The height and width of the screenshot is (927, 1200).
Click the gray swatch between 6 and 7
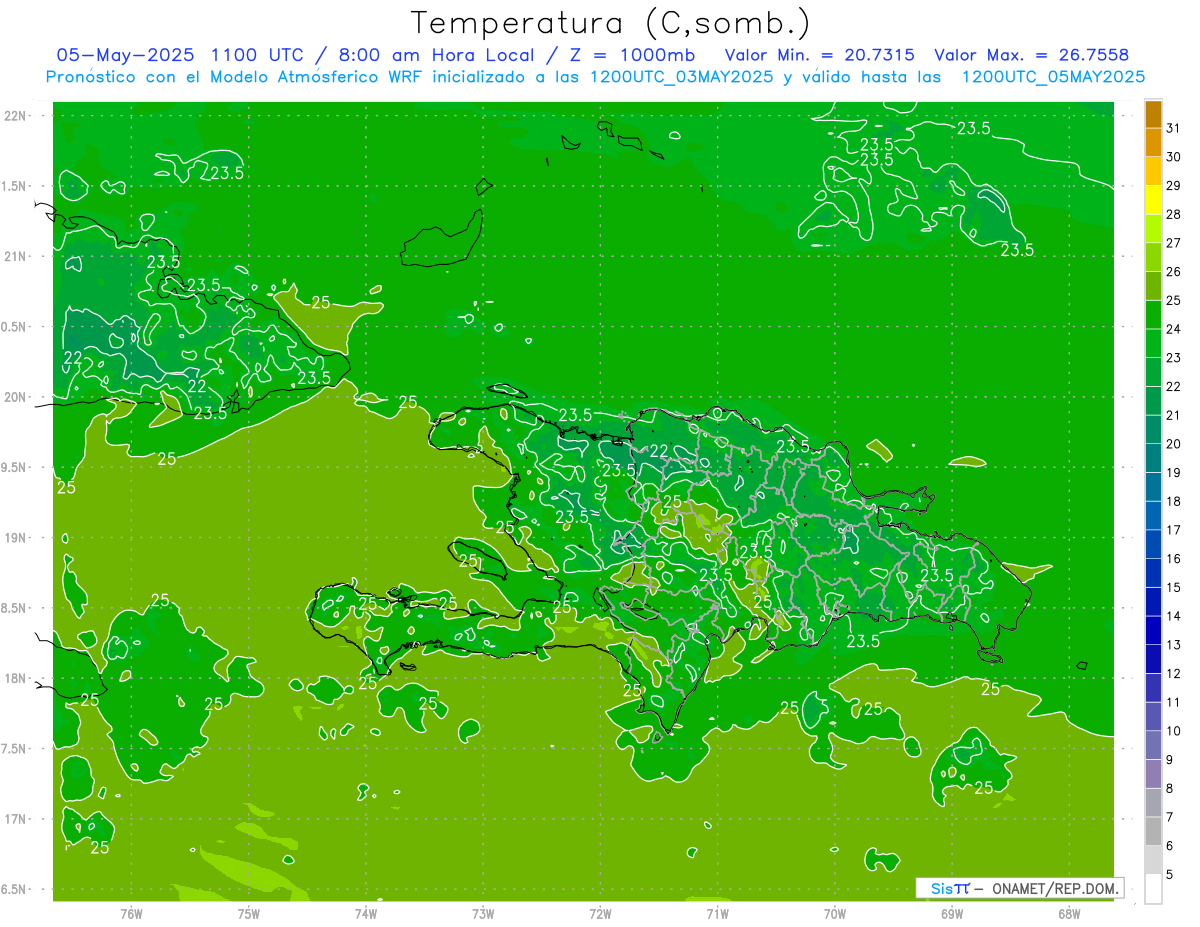(x=1153, y=831)
